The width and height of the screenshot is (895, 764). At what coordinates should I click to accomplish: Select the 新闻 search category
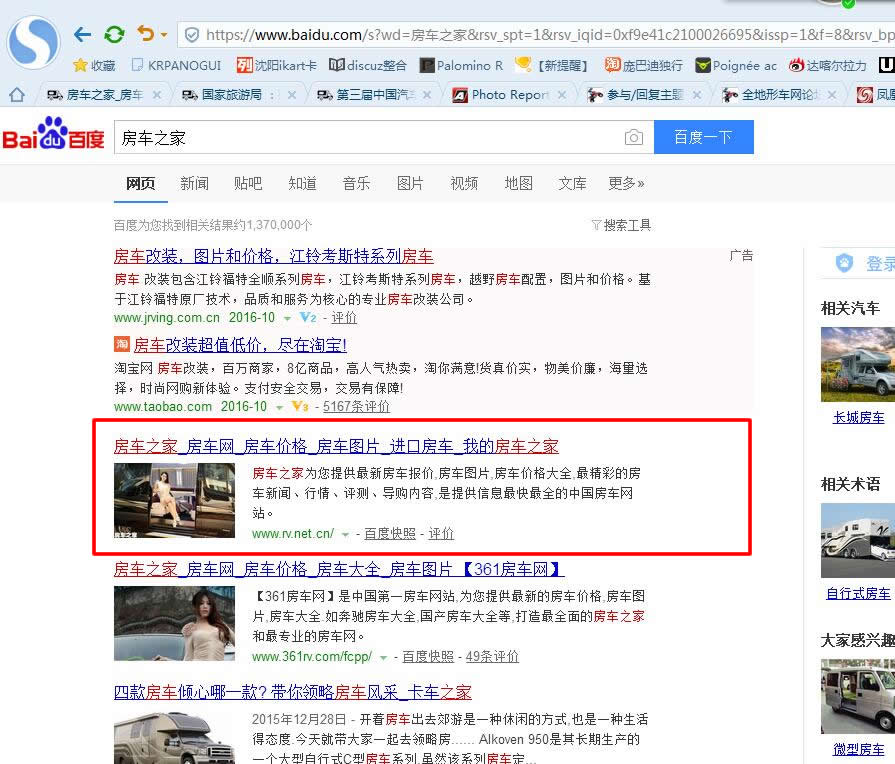pyautogui.click(x=194, y=183)
